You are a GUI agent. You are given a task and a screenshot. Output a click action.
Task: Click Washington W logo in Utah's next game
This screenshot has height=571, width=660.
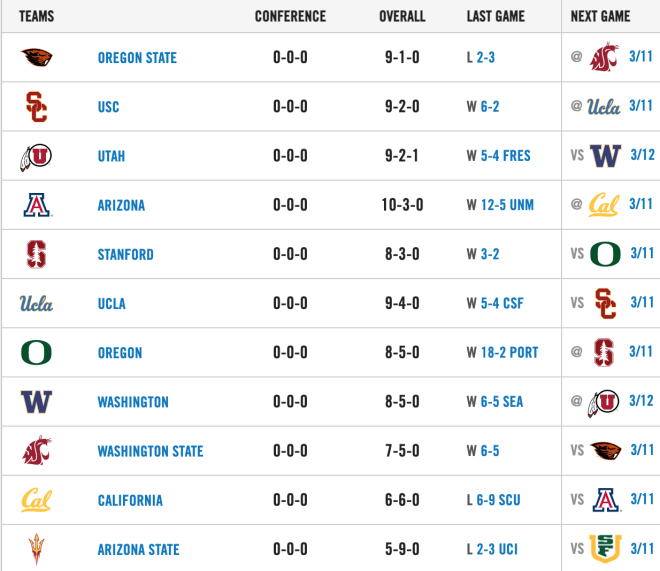pyautogui.click(x=605, y=156)
